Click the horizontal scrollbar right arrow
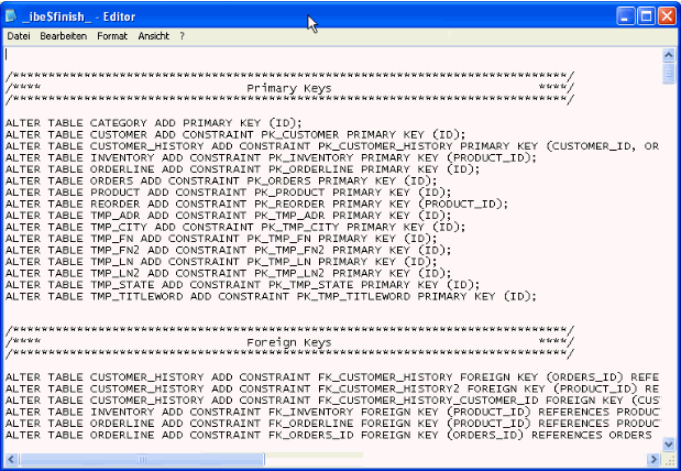This screenshot has width=681, height=471. point(653,459)
